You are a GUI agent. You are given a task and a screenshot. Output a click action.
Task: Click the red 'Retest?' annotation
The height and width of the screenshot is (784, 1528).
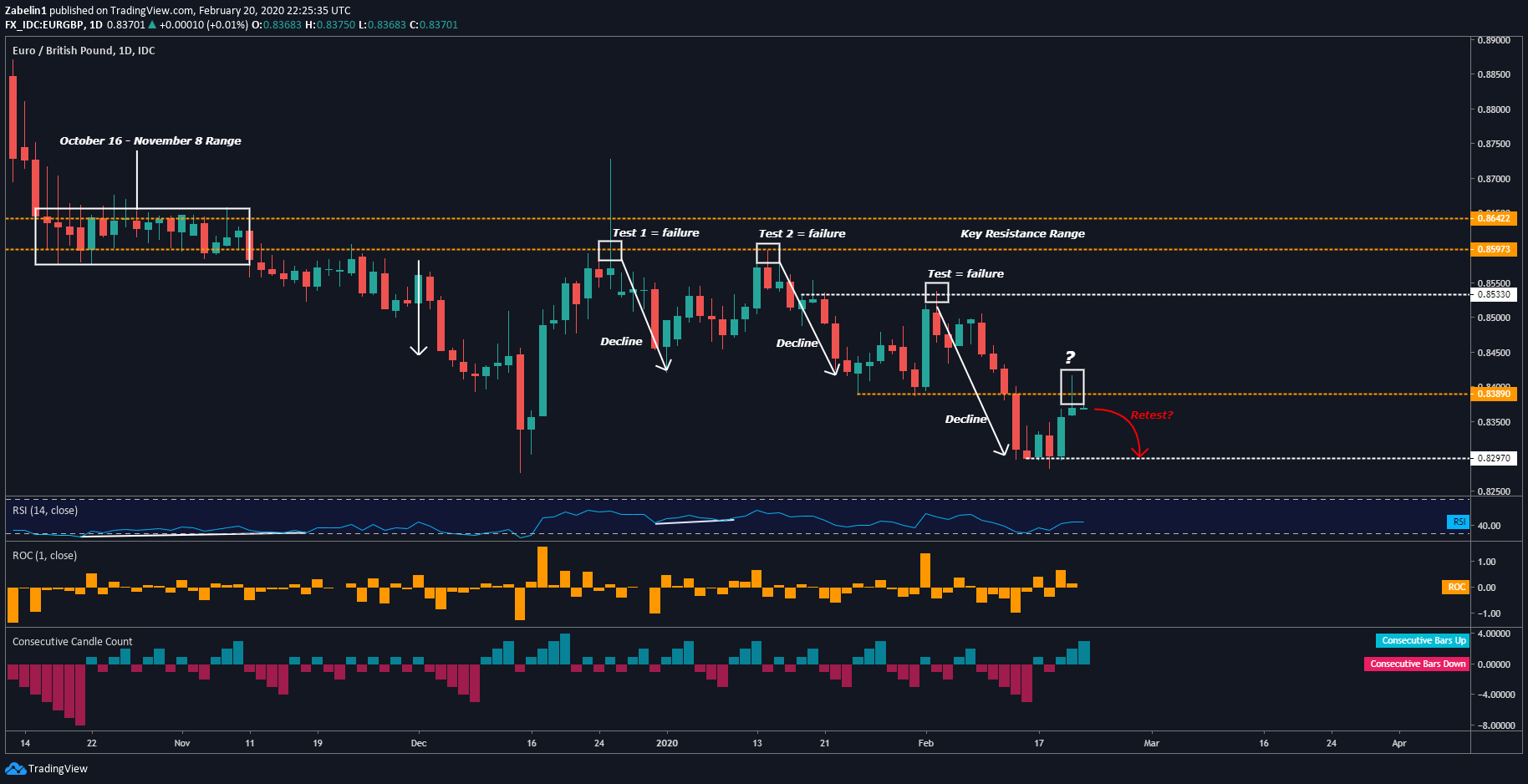(x=1151, y=415)
